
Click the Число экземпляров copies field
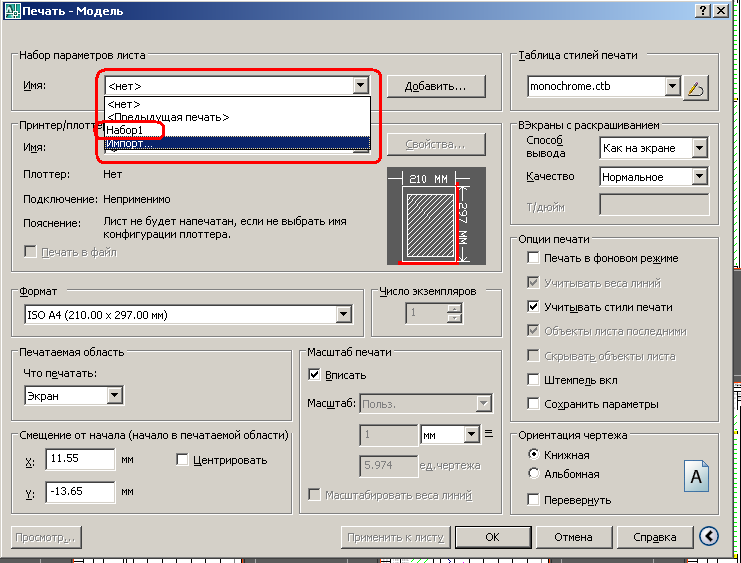(427, 312)
